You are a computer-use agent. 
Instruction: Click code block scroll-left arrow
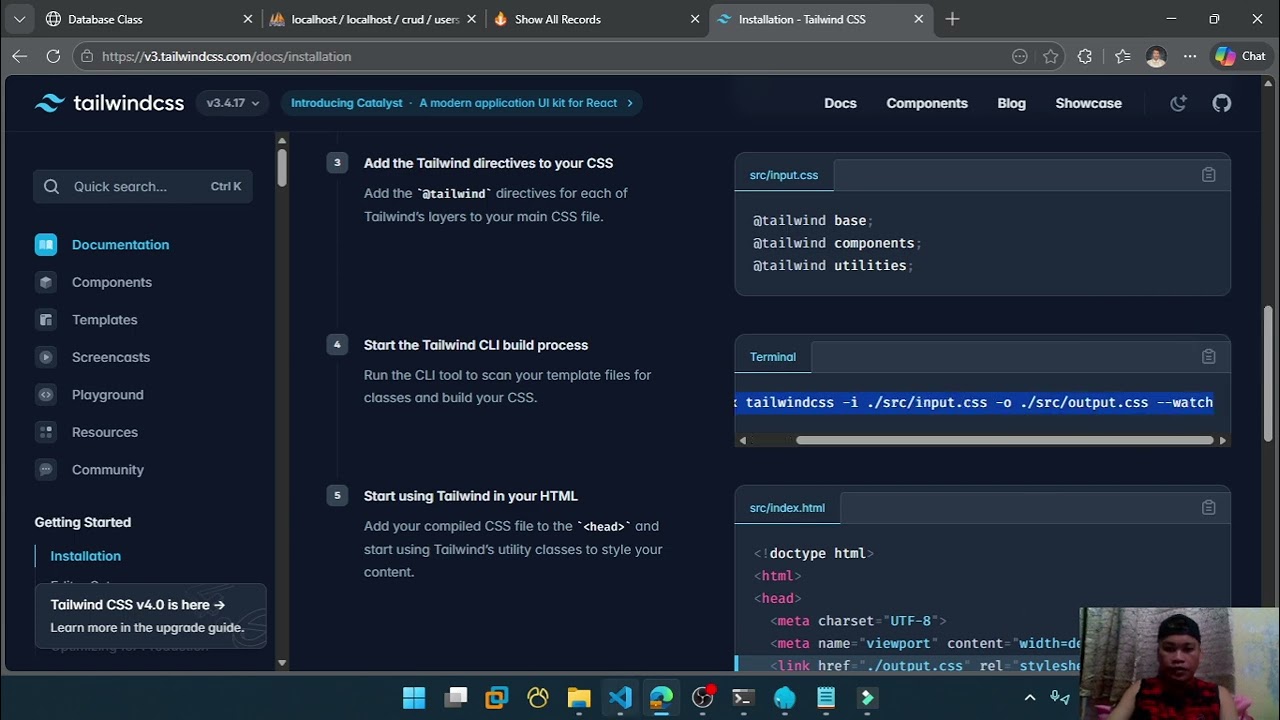point(742,440)
